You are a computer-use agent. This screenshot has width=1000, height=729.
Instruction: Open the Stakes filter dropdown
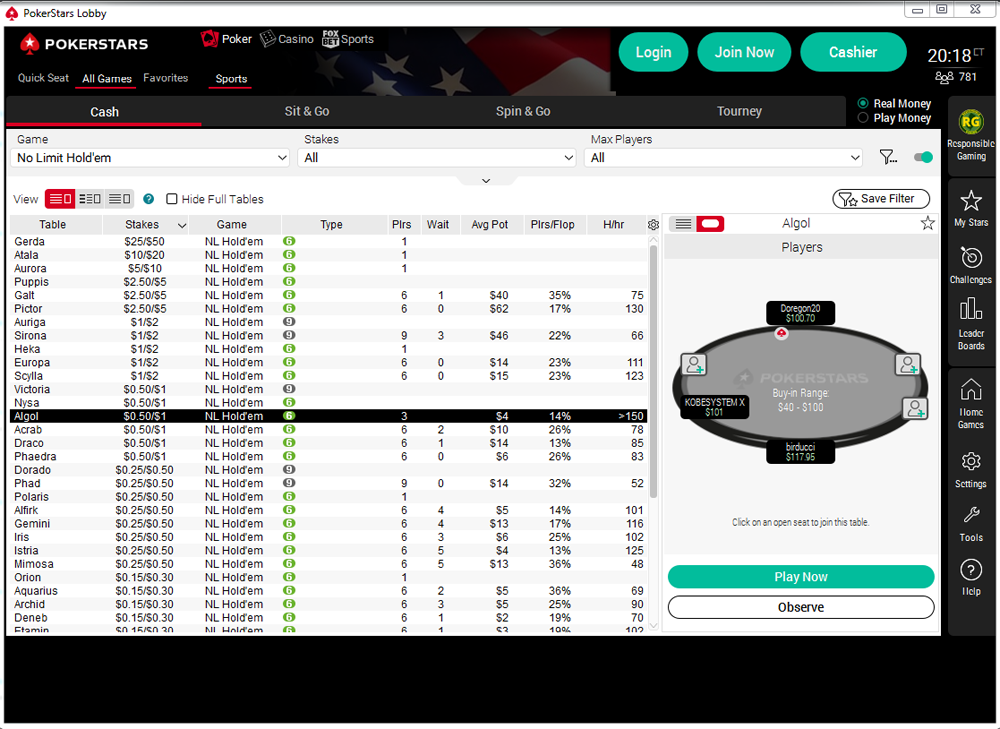pos(437,158)
